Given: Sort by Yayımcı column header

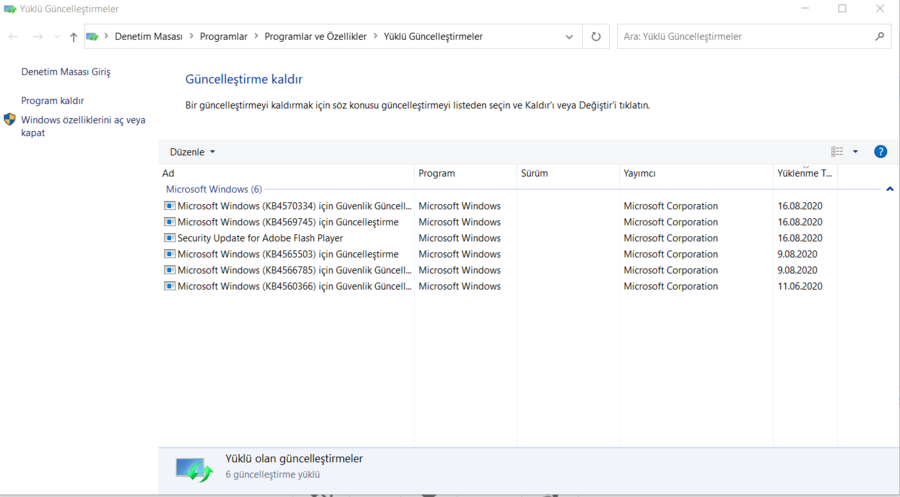Looking at the screenshot, I should coord(696,173).
